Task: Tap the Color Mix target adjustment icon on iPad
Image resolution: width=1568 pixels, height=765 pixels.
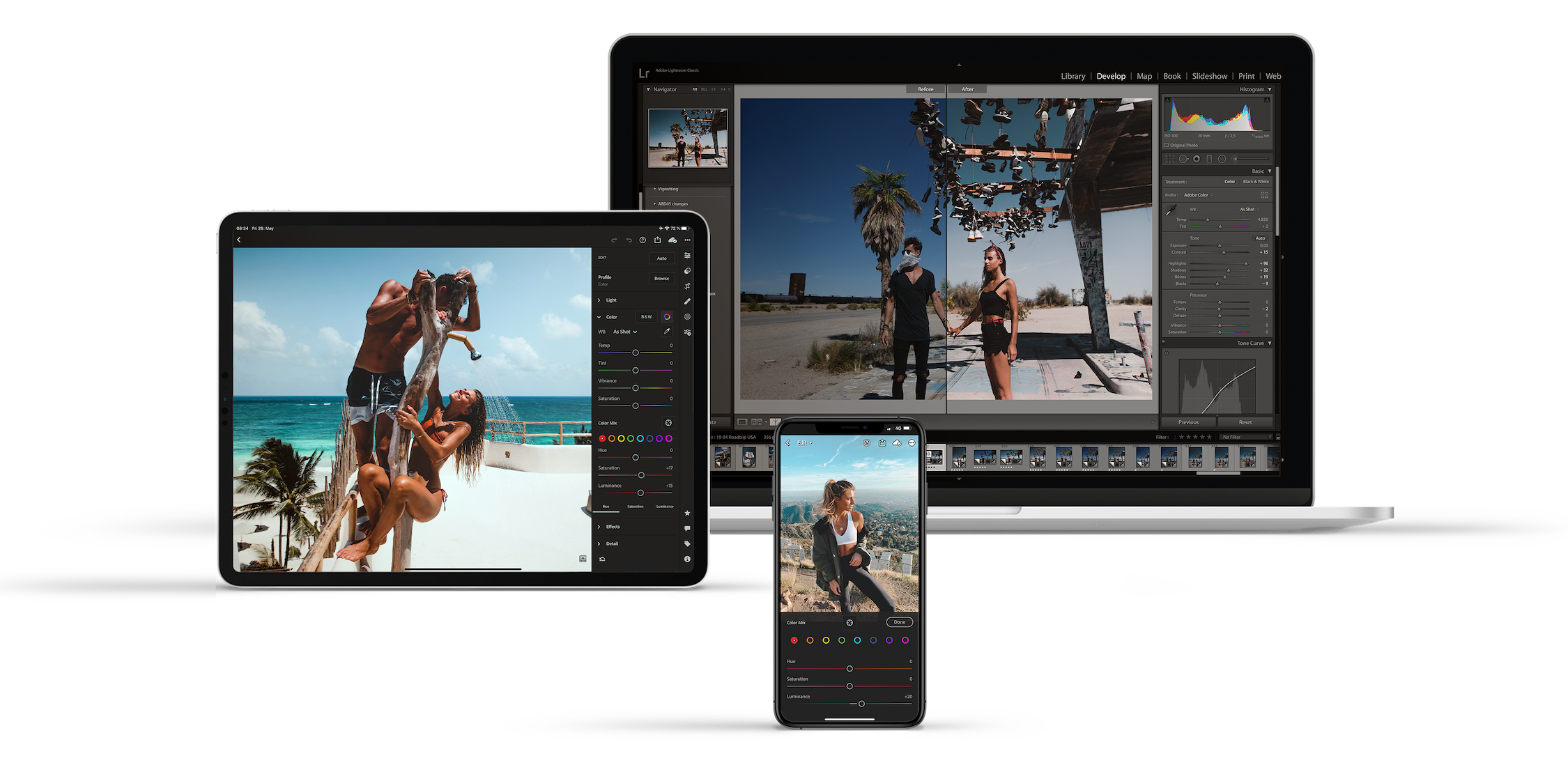Action: click(668, 423)
